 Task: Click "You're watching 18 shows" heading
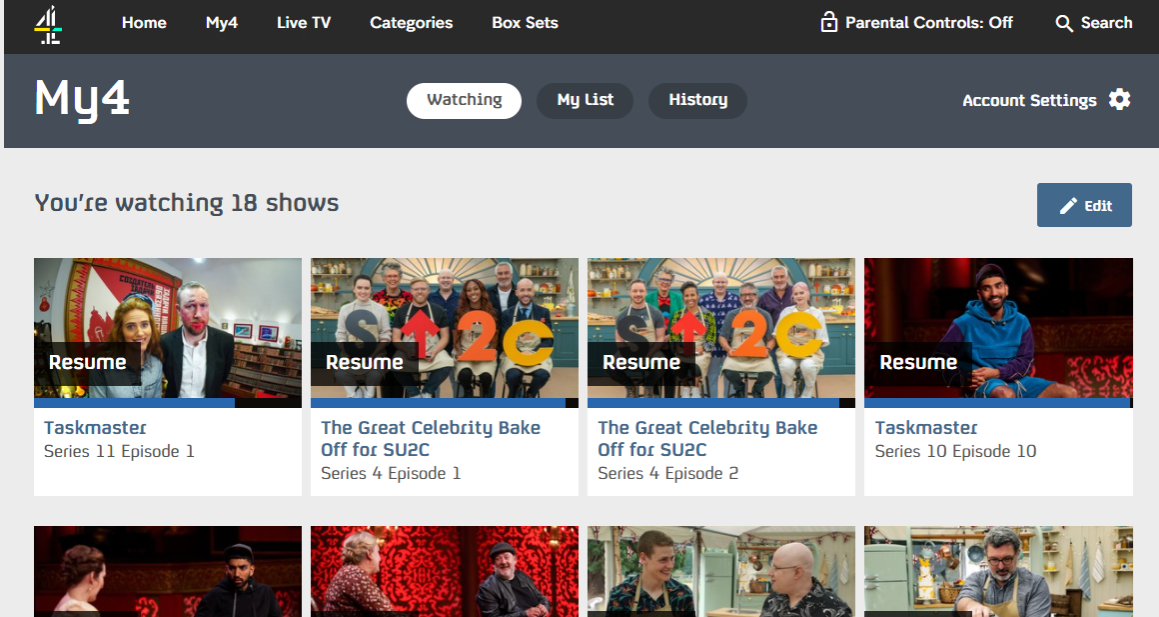(186, 203)
